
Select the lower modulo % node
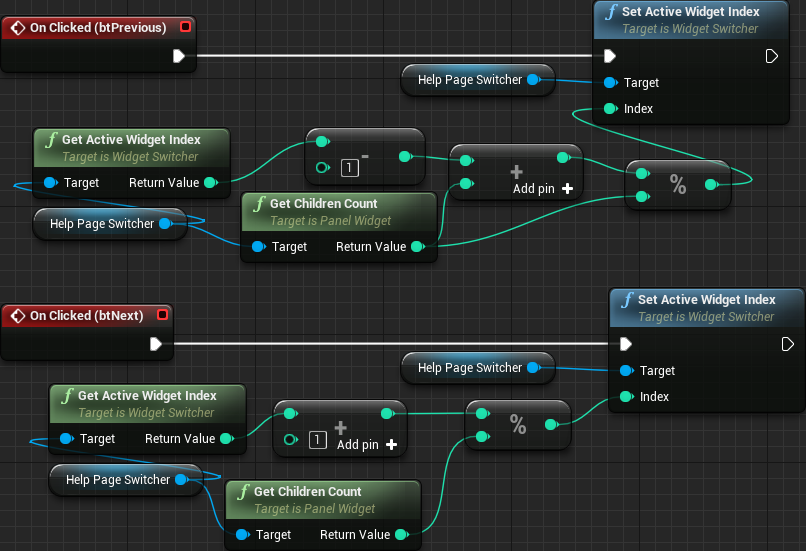click(518, 425)
